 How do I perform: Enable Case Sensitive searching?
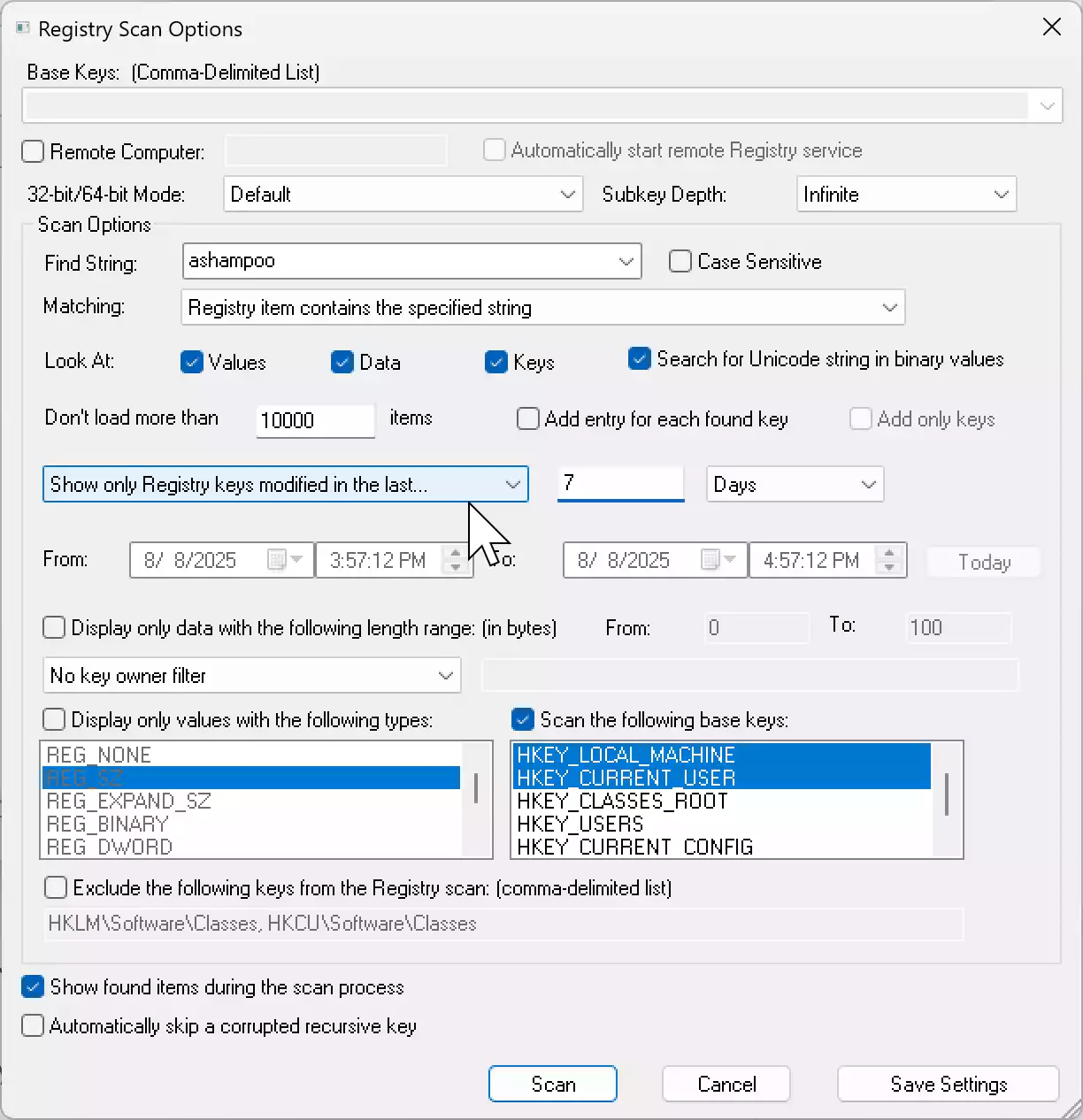[680, 261]
